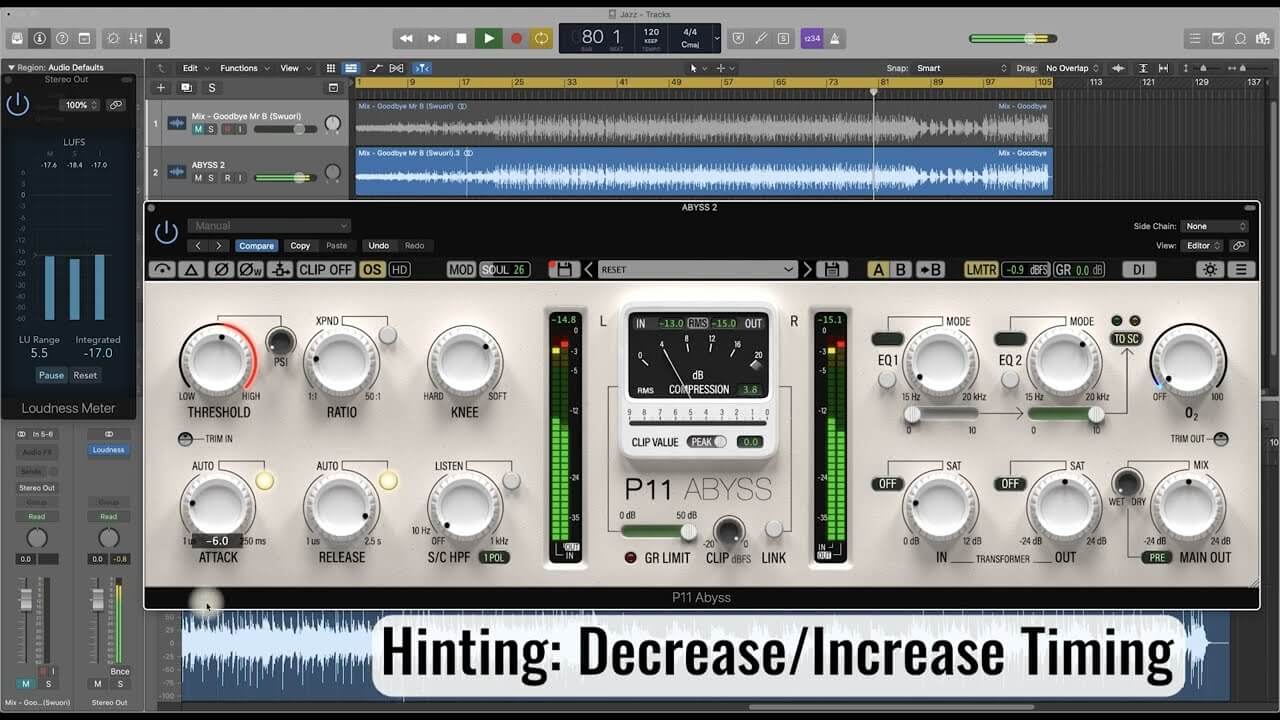
Task: Toggle the CLIP OFF button
Action: (326, 270)
